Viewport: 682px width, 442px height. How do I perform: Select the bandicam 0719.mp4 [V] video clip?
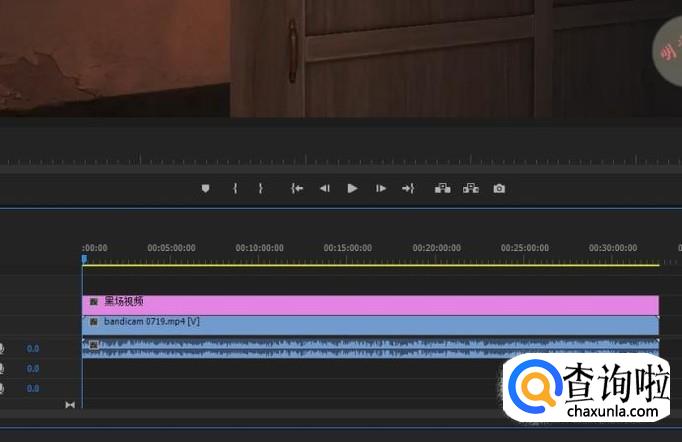pyautogui.click(x=371, y=325)
